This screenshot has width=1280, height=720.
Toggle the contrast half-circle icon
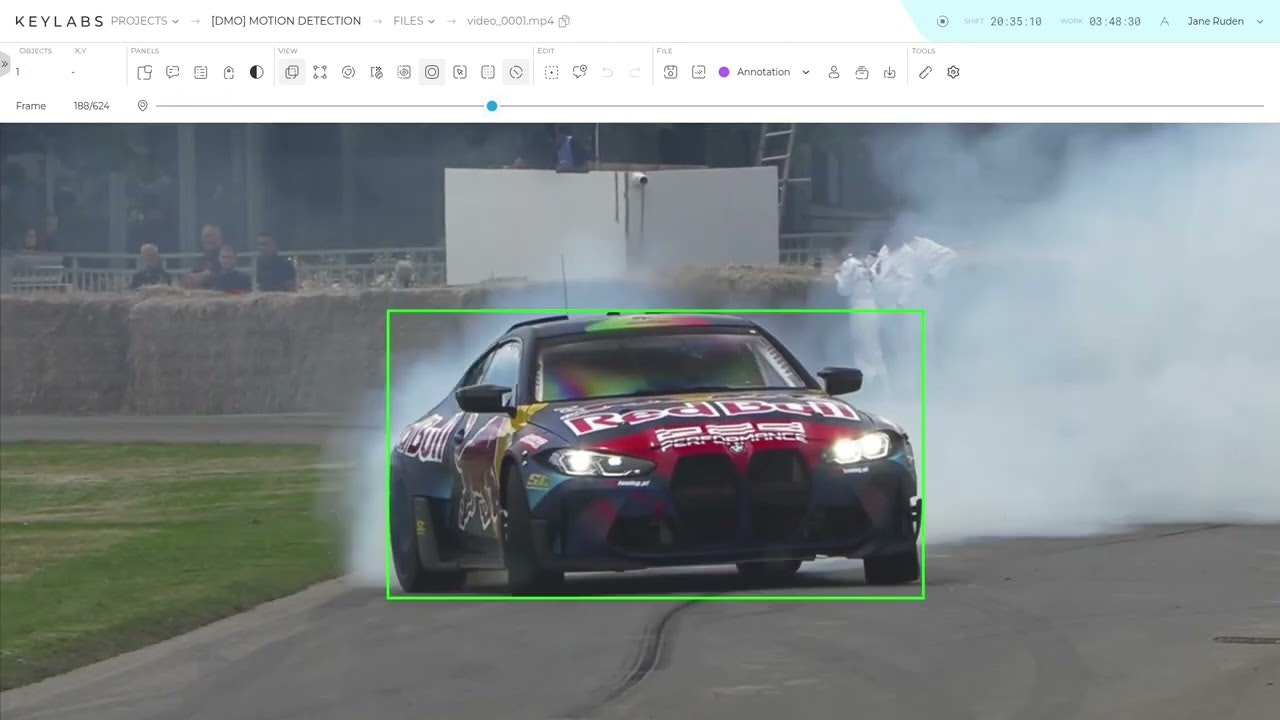click(x=257, y=72)
